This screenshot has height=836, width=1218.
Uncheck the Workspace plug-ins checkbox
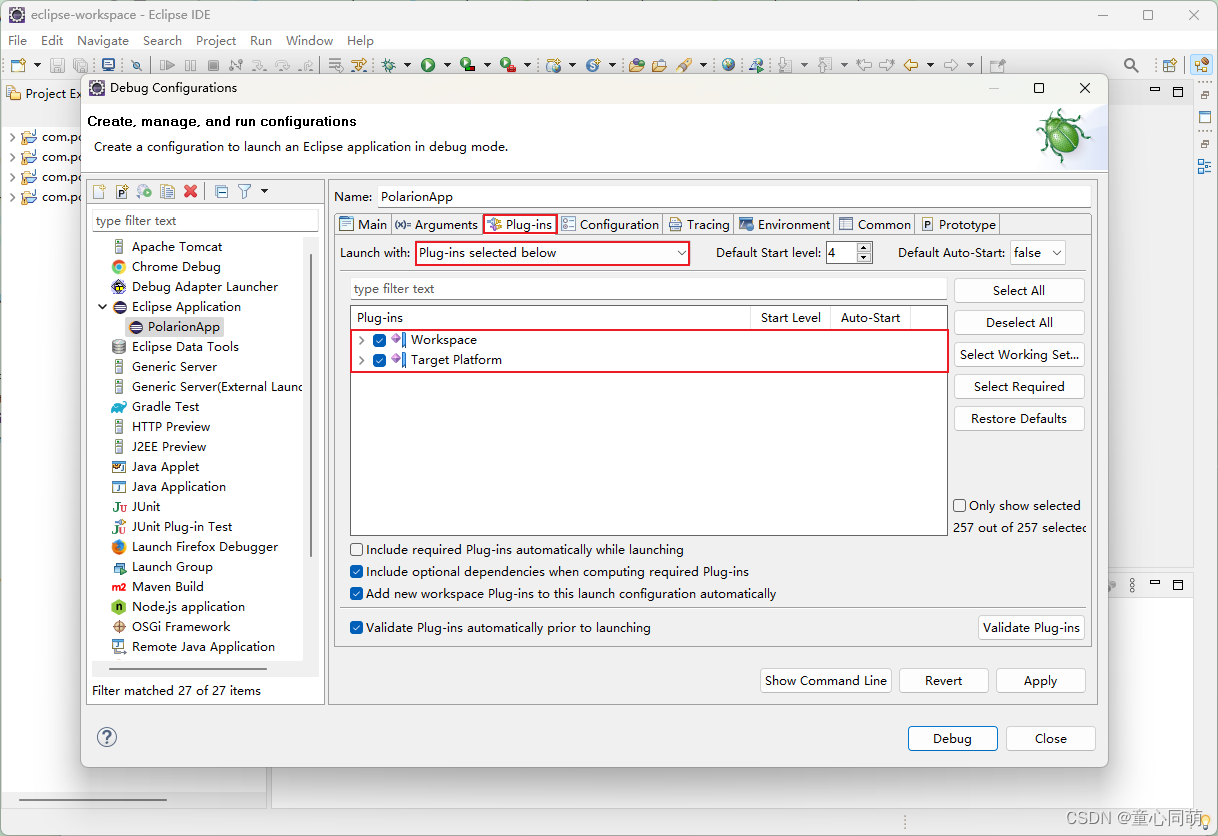point(379,340)
